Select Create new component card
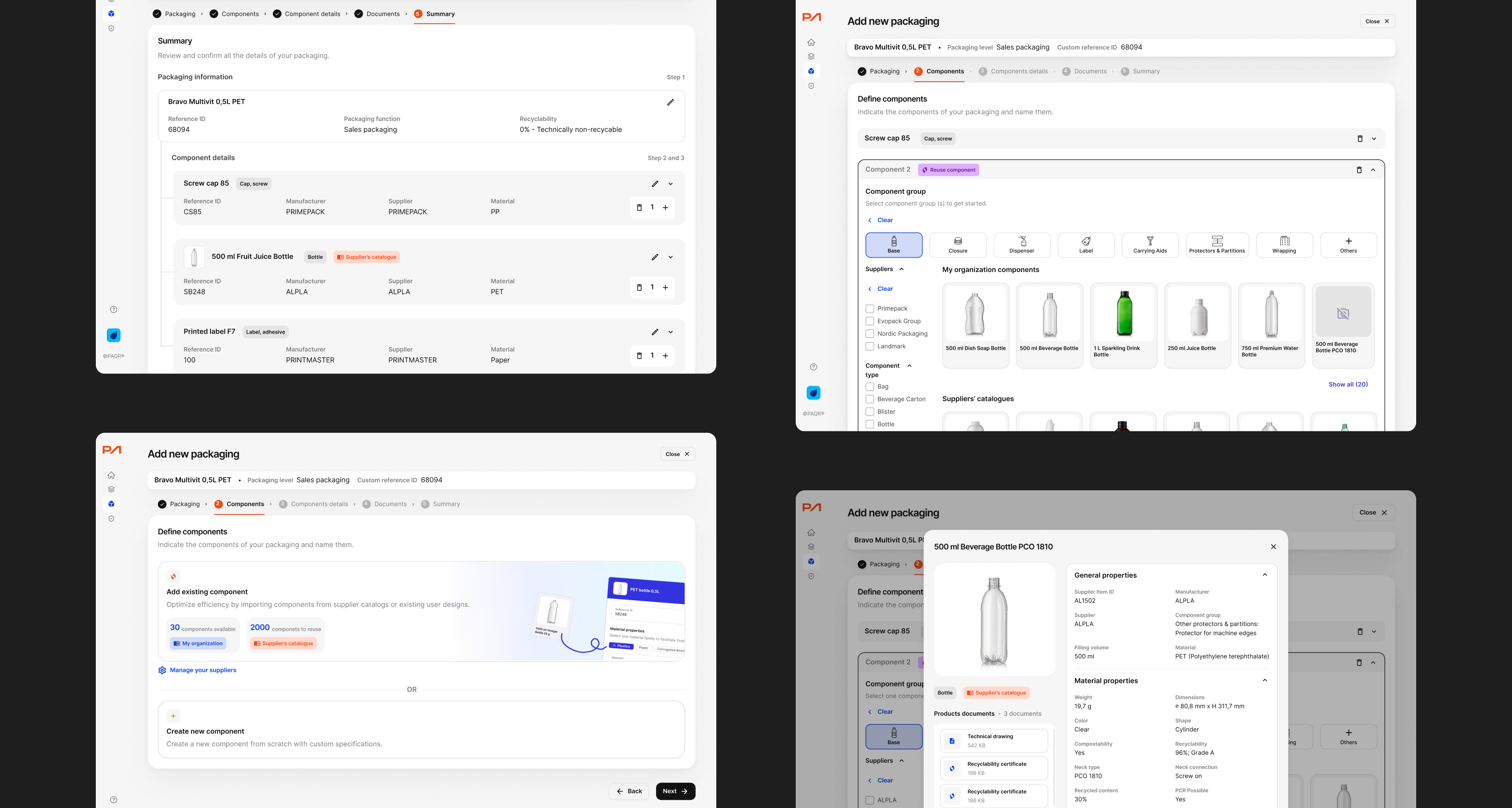Screen dimensions: 1512x808 (x=421, y=729)
